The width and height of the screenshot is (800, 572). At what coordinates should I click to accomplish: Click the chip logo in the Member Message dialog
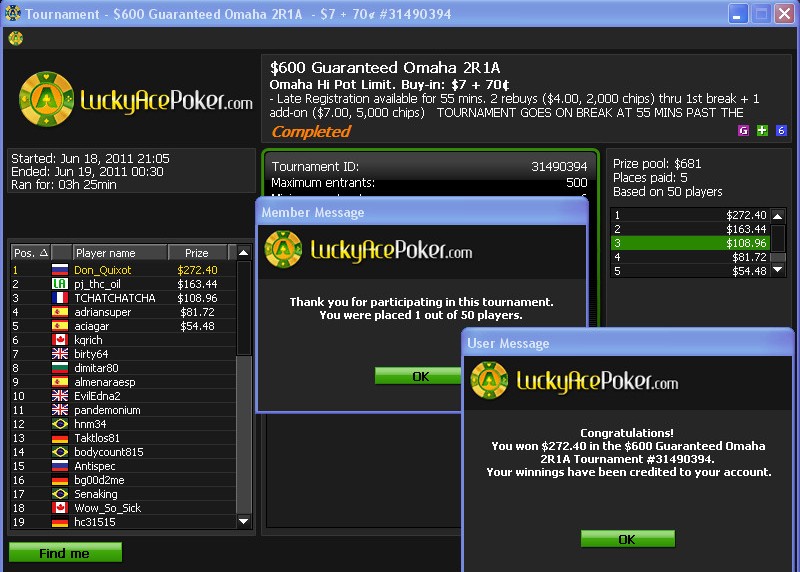pos(283,250)
